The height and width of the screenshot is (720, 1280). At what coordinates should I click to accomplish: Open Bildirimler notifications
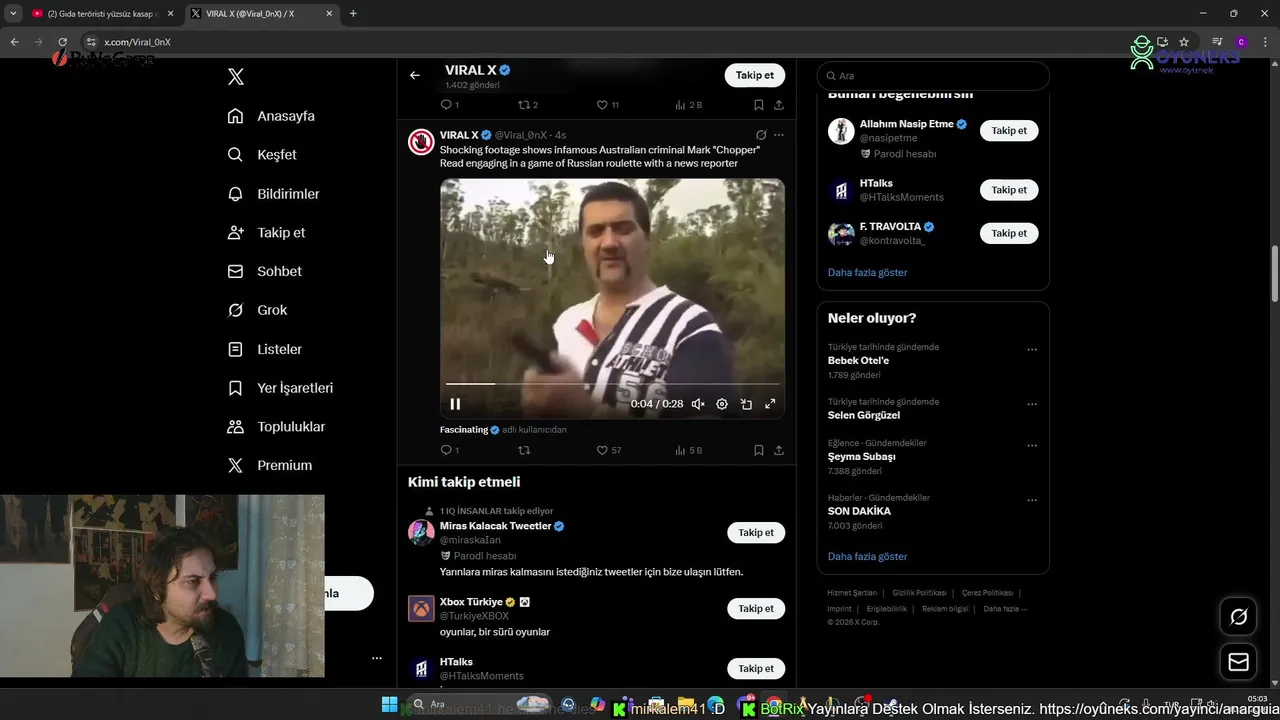click(x=273, y=194)
